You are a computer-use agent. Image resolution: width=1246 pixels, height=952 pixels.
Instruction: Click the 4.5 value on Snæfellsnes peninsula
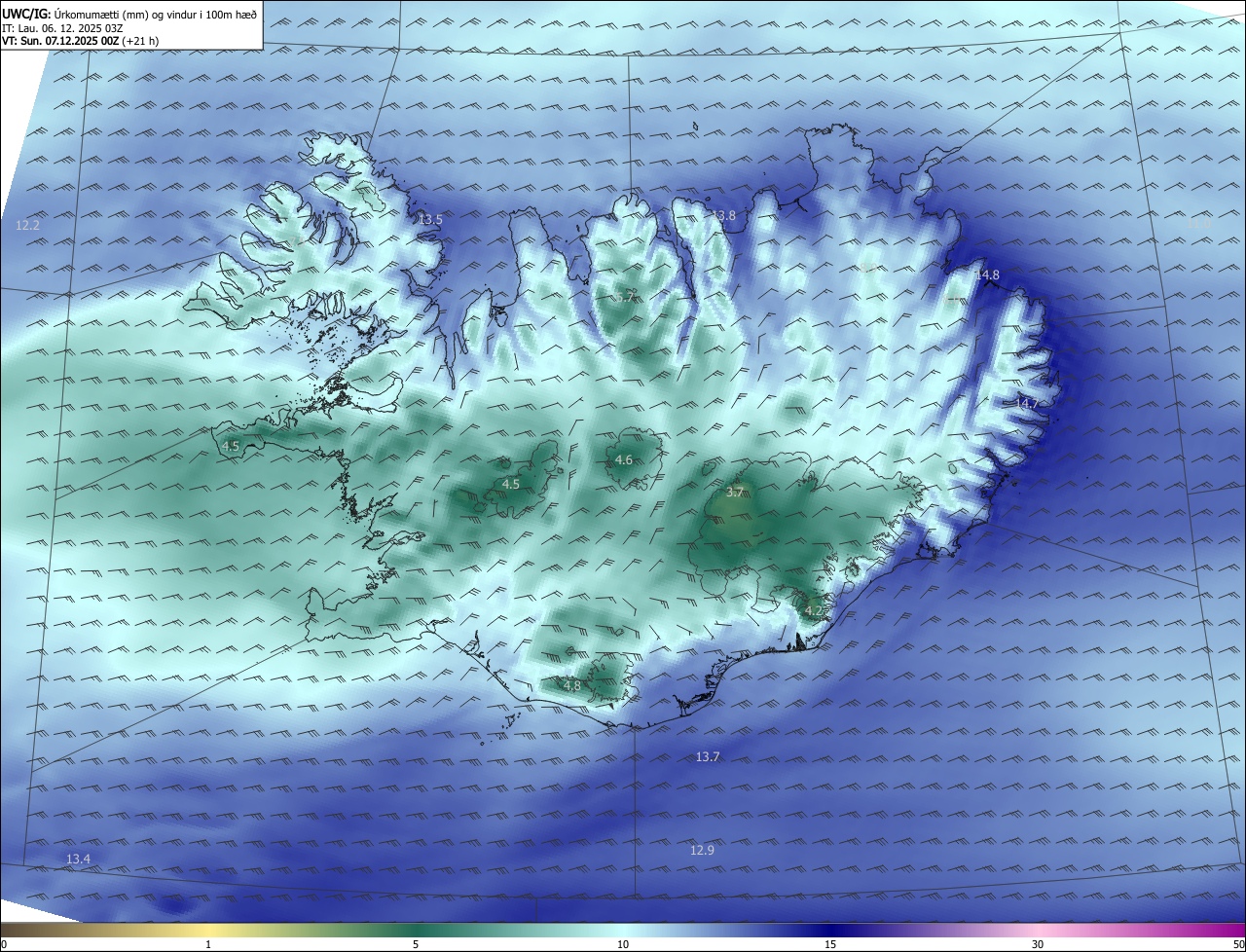point(231,446)
